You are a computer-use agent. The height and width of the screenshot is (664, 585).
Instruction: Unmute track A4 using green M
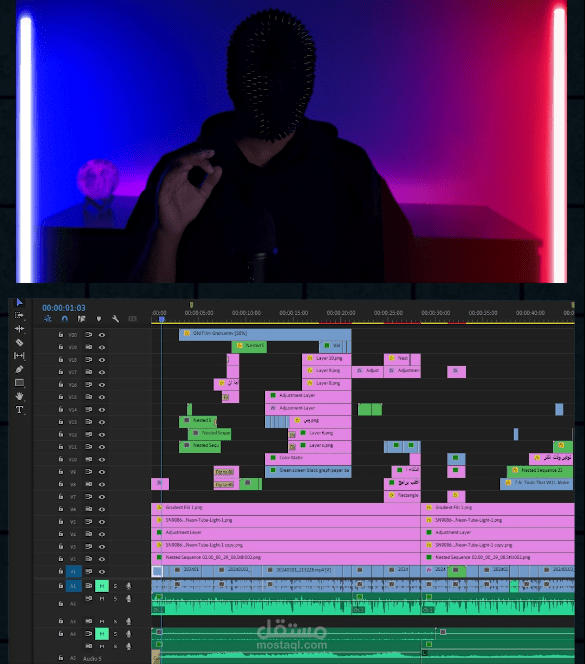pyautogui.click(x=102, y=634)
